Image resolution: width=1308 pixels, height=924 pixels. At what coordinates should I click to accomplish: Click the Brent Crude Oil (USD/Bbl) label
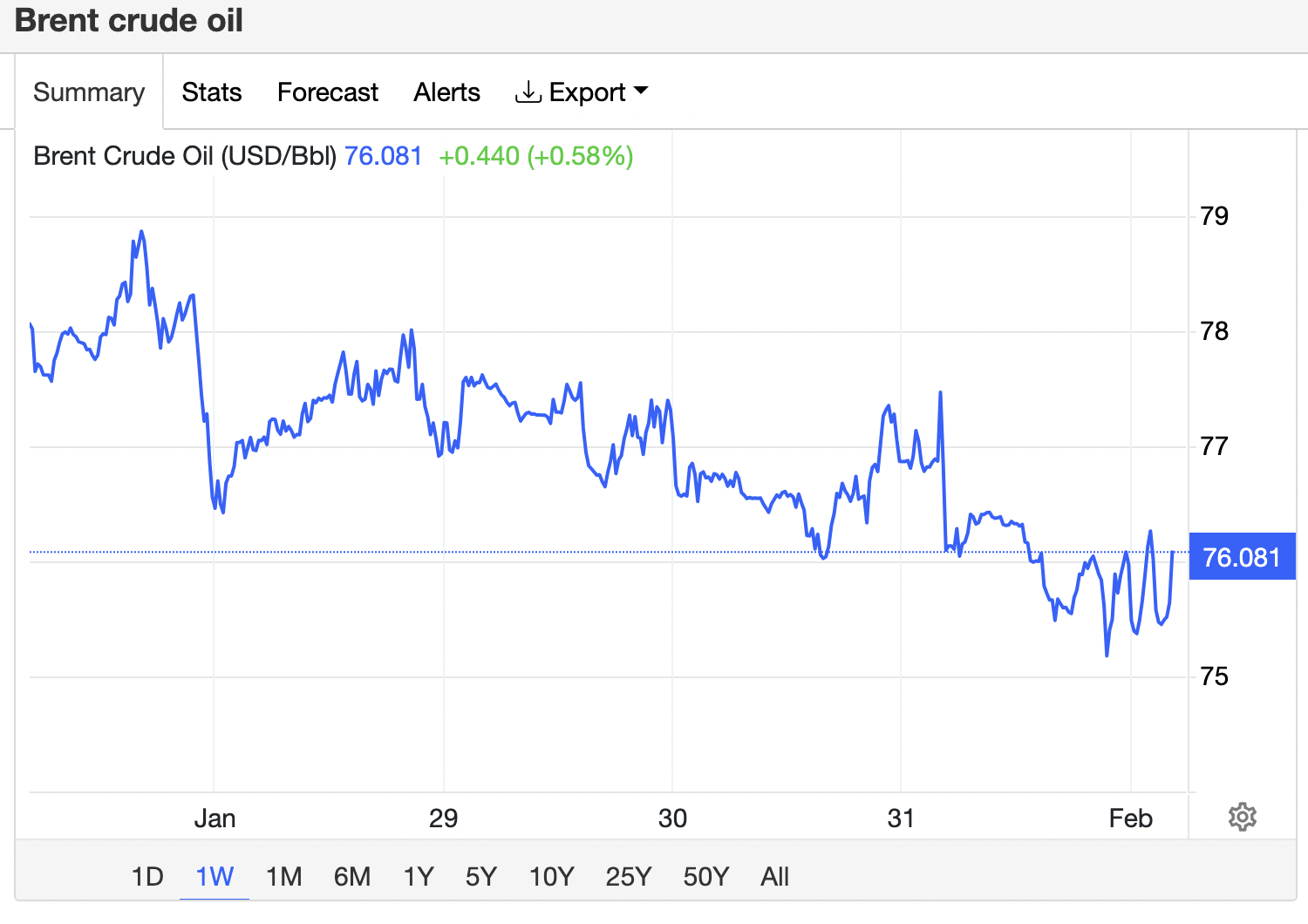[x=185, y=156]
